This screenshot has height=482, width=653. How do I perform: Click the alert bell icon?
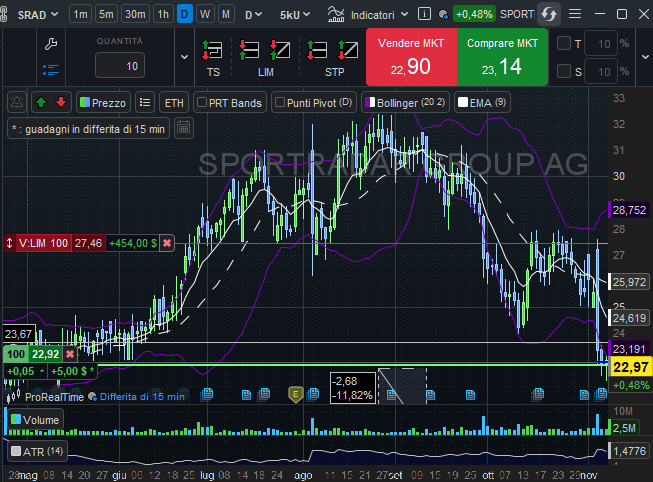[x=18, y=102]
